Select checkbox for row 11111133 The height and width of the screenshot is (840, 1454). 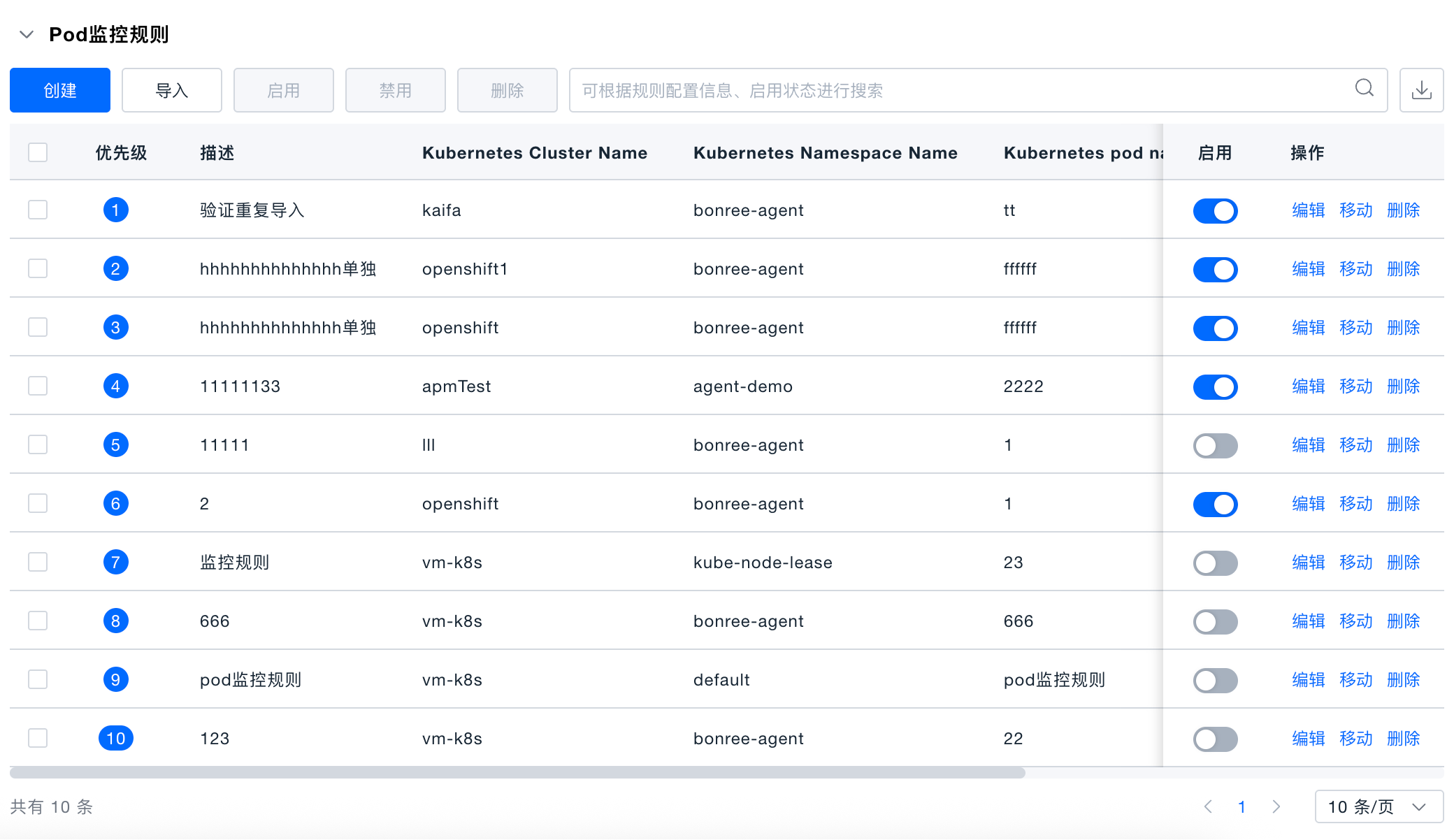click(x=38, y=386)
